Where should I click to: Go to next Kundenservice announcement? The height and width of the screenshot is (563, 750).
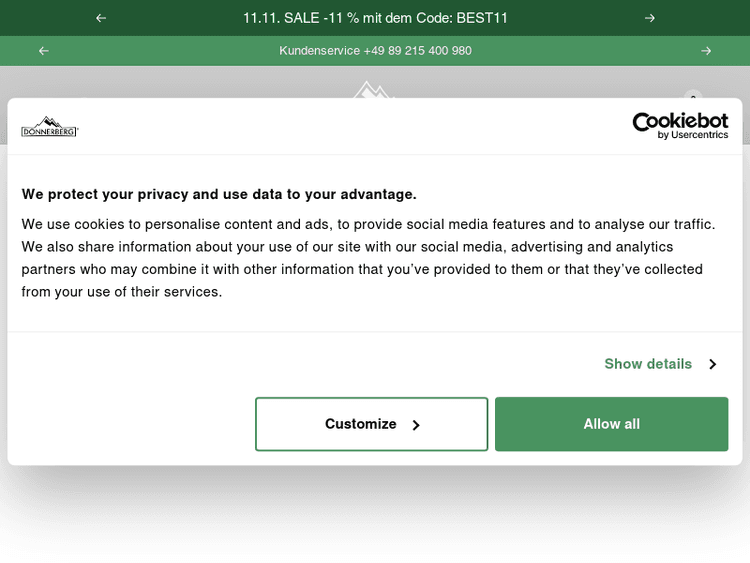706,51
